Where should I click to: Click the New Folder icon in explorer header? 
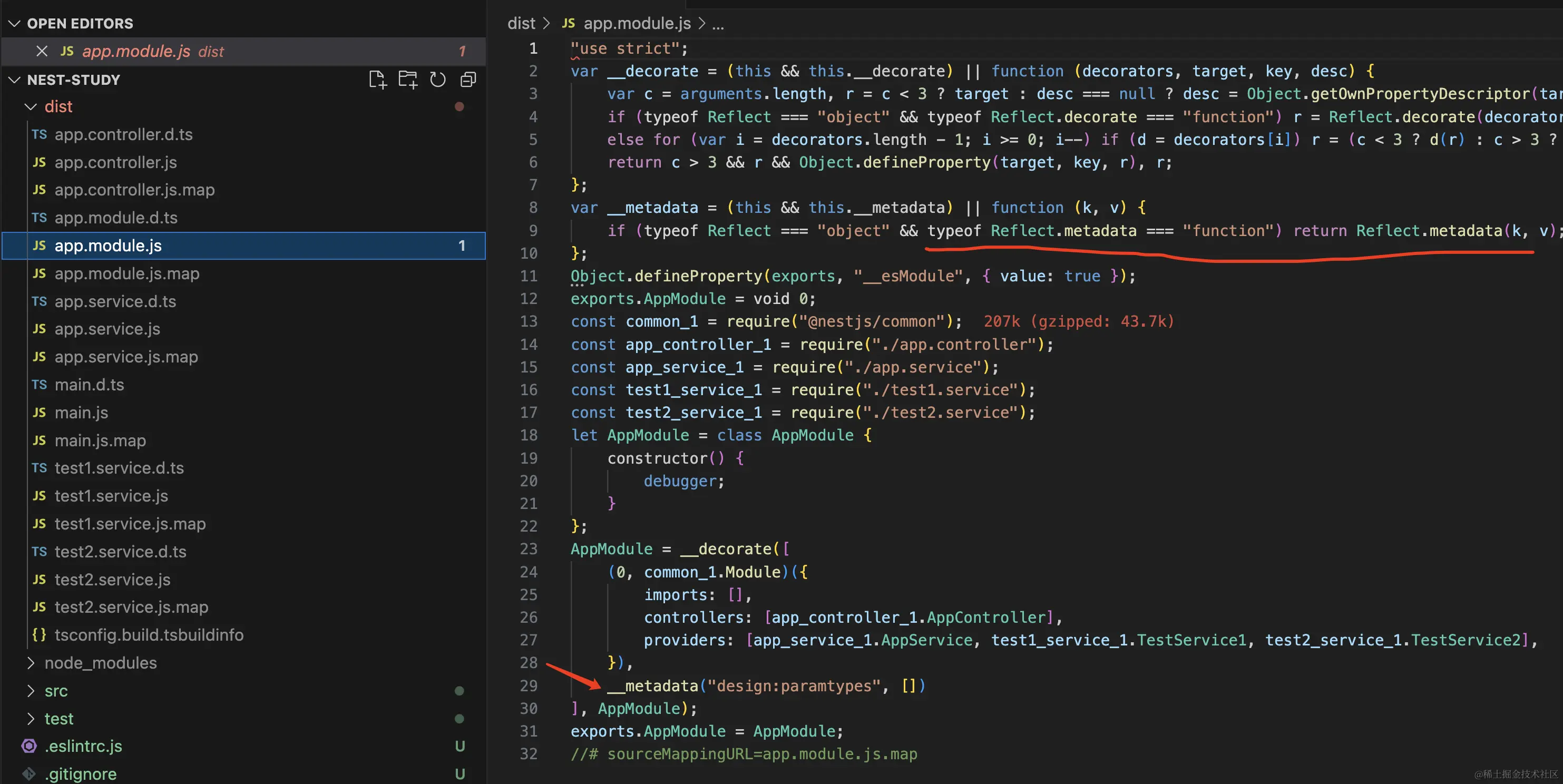(408, 80)
